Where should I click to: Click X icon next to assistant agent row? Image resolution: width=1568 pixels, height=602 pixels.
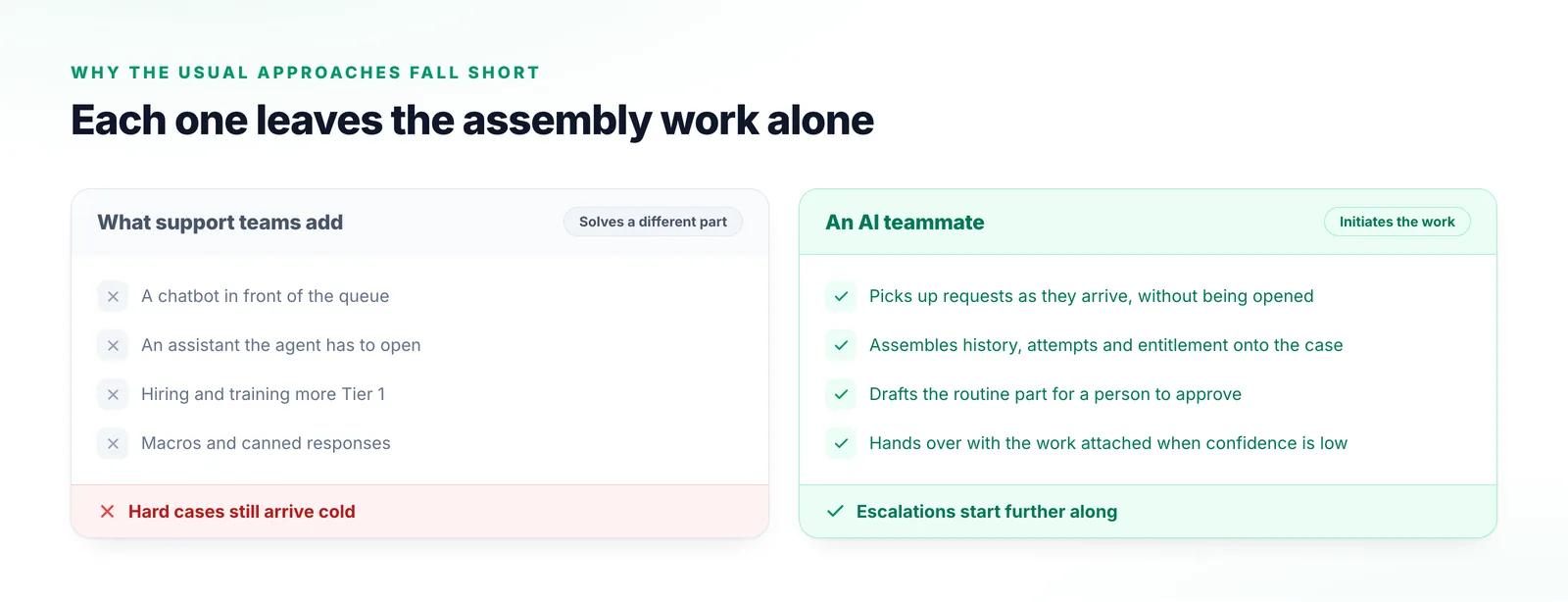113,345
